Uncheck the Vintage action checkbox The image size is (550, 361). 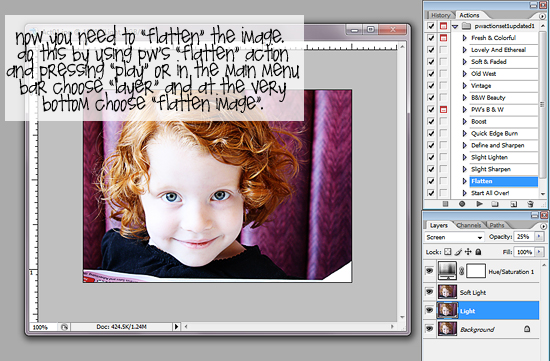431,86
